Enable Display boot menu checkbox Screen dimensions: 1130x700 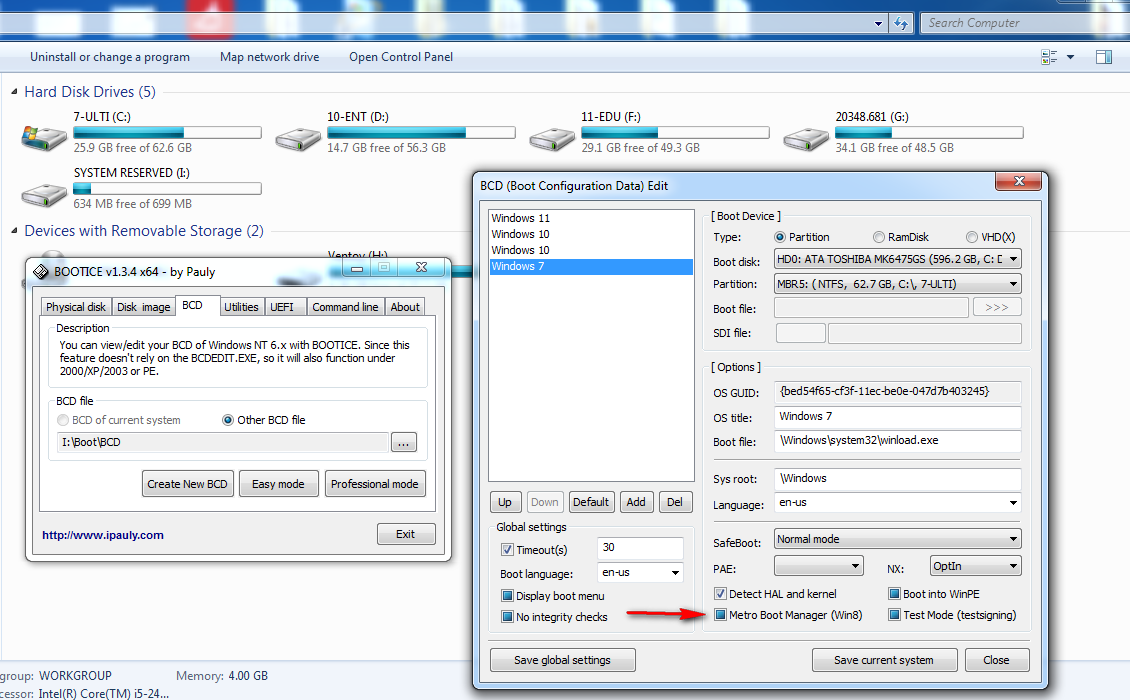(x=507, y=595)
